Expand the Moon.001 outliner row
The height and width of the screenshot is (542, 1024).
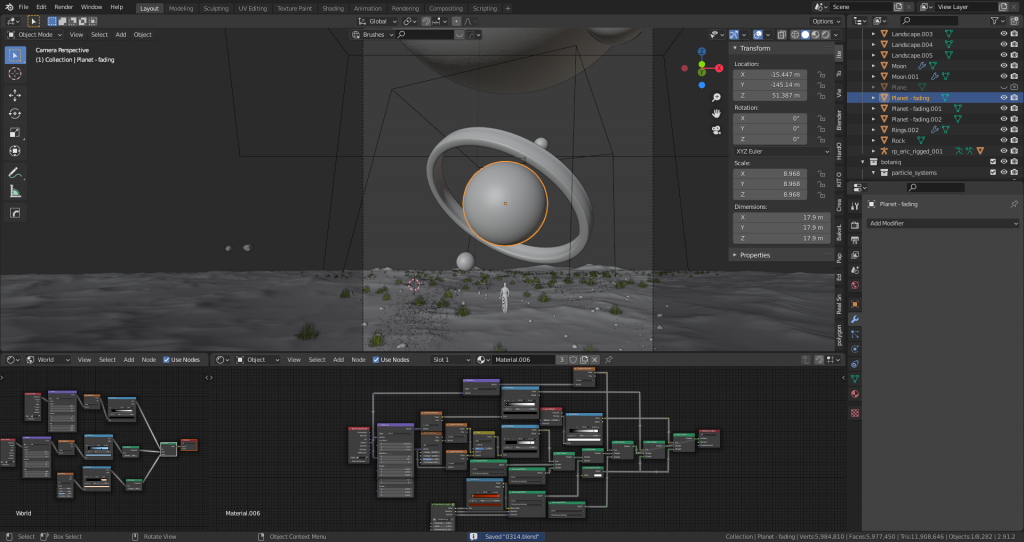pyautogui.click(x=874, y=76)
